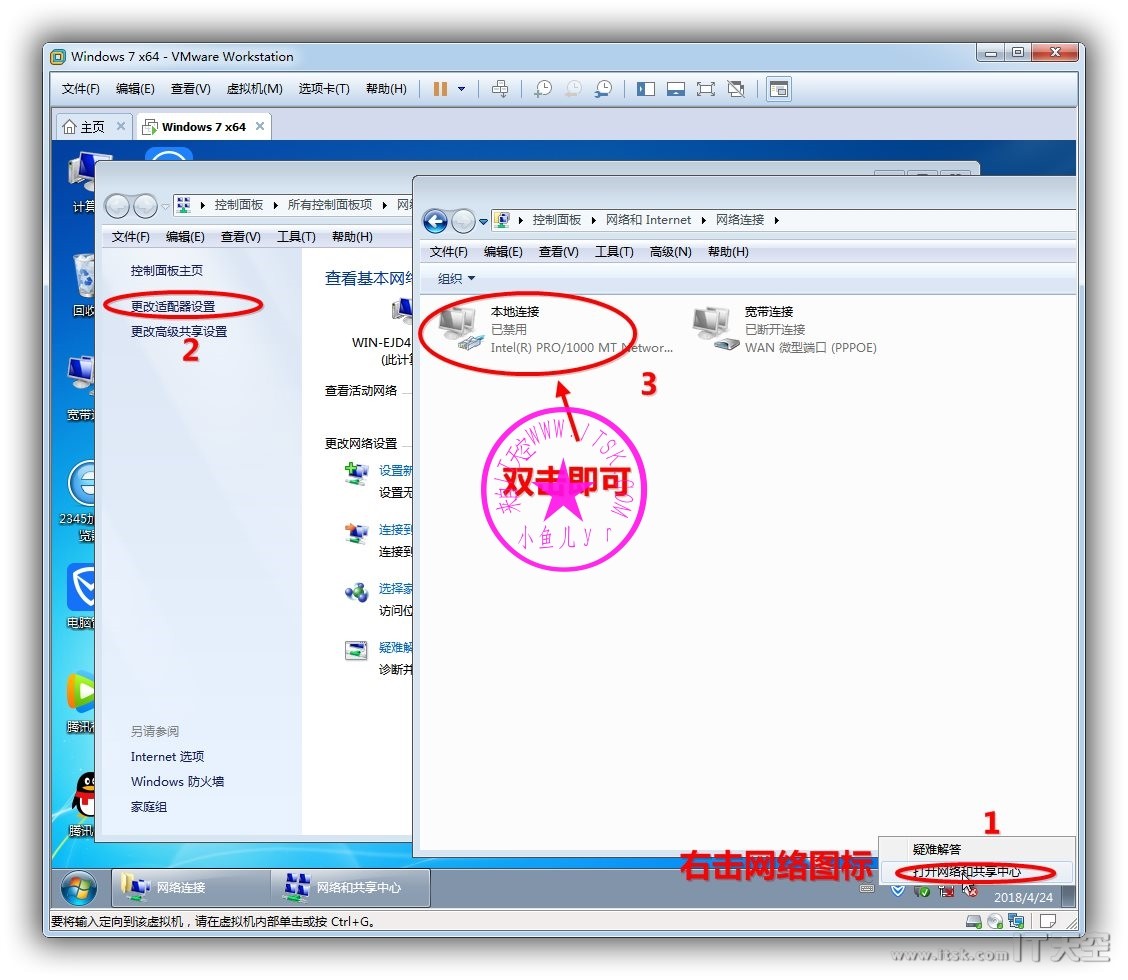Open the power options dropdown beside pause
This screenshot has width=1128, height=980.
click(461, 89)
